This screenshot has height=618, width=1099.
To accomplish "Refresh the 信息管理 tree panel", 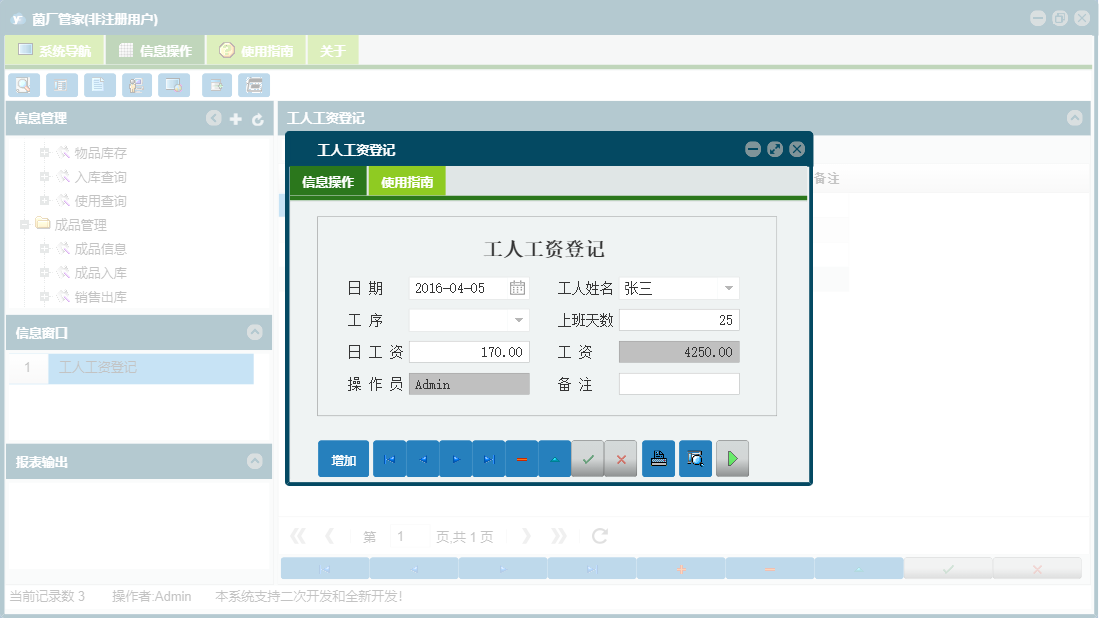I will tap(257, 118).
